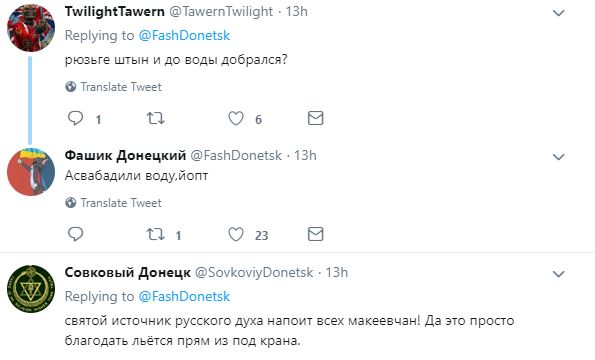Share Фашик Донецкий's tweet via message envelope
This screenshot has width=595, height=360.
(x=315, y=234)
